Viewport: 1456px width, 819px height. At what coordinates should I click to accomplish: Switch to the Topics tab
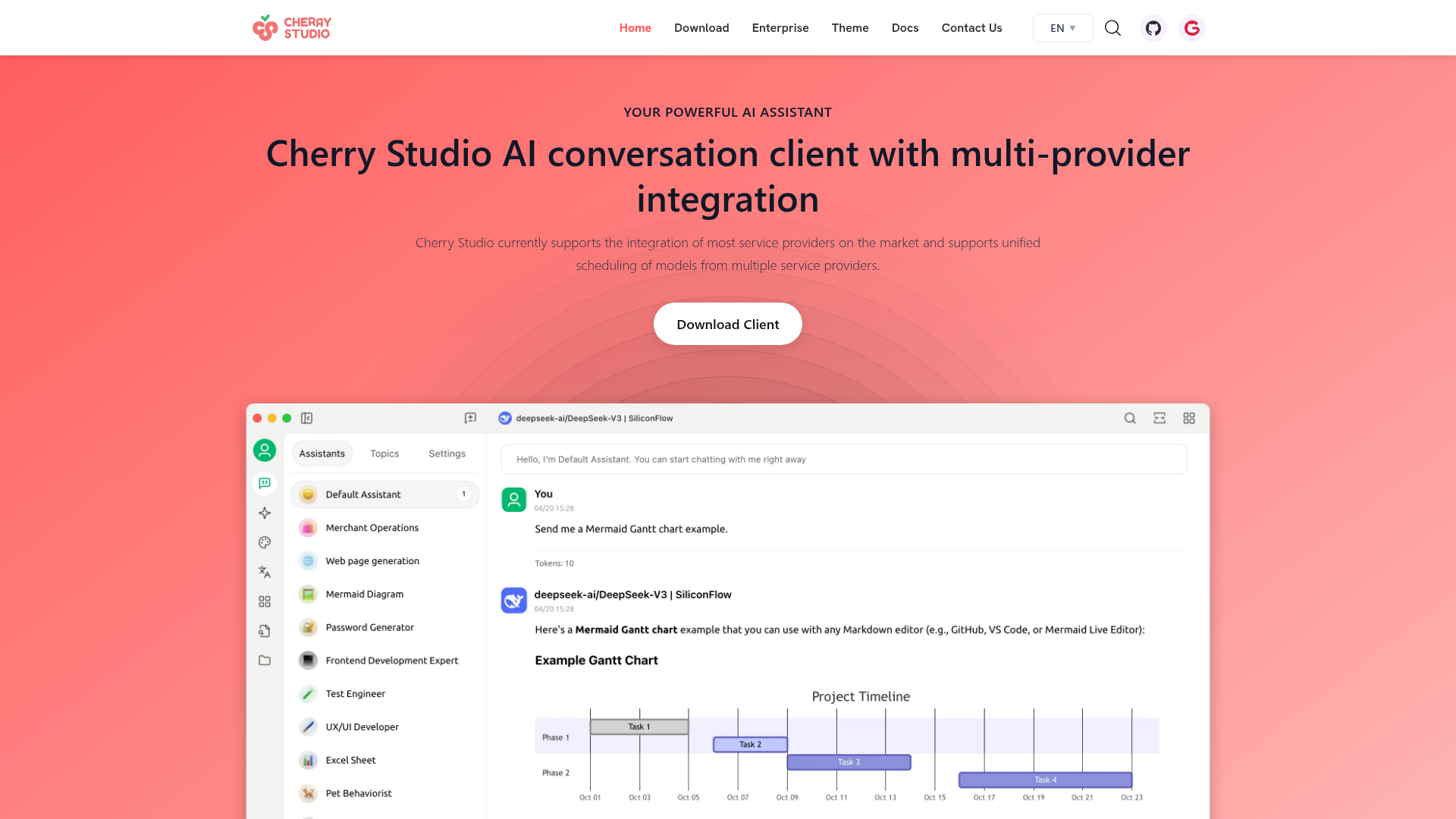point(384,453)
